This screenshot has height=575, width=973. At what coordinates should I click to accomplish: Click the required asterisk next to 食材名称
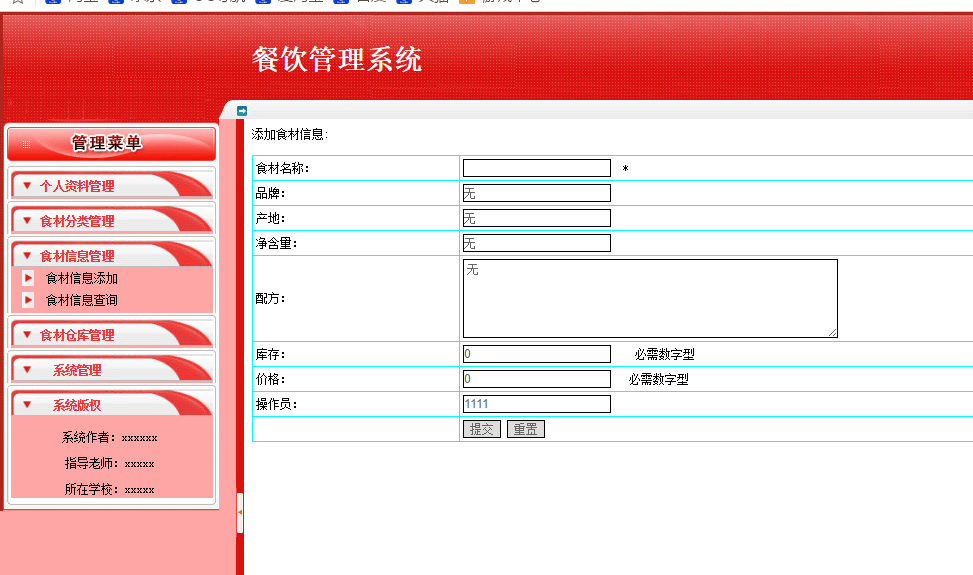626,169
